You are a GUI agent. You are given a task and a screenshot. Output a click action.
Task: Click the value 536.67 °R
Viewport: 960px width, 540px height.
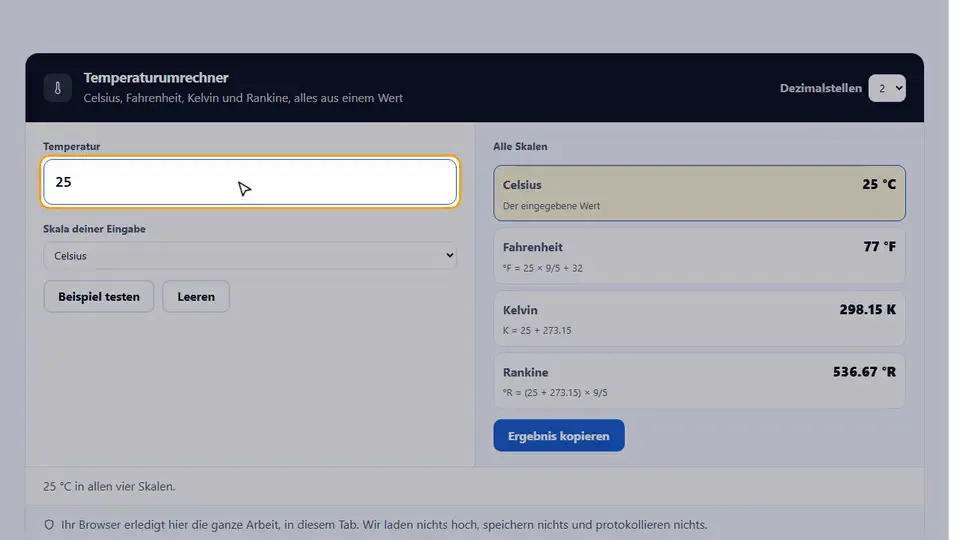point(864,372)
